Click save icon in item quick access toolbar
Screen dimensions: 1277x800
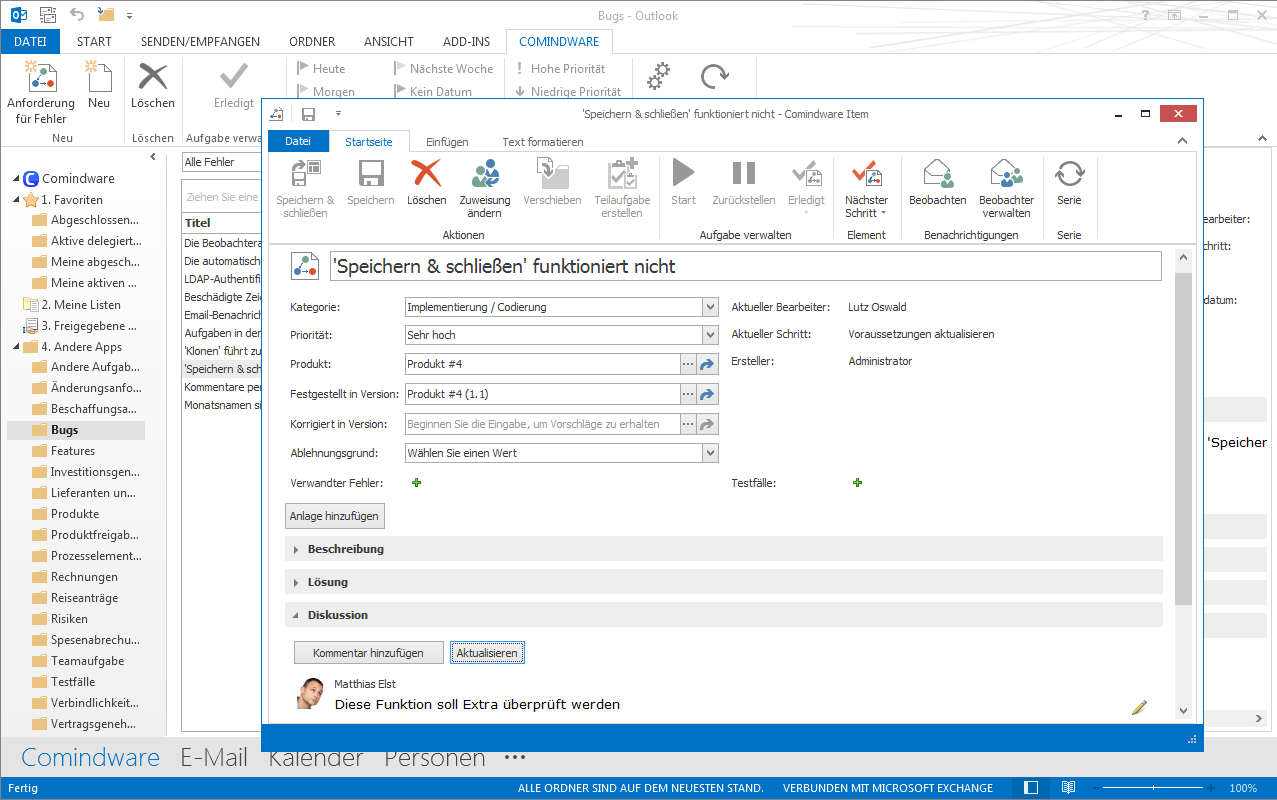click(308, 114)
